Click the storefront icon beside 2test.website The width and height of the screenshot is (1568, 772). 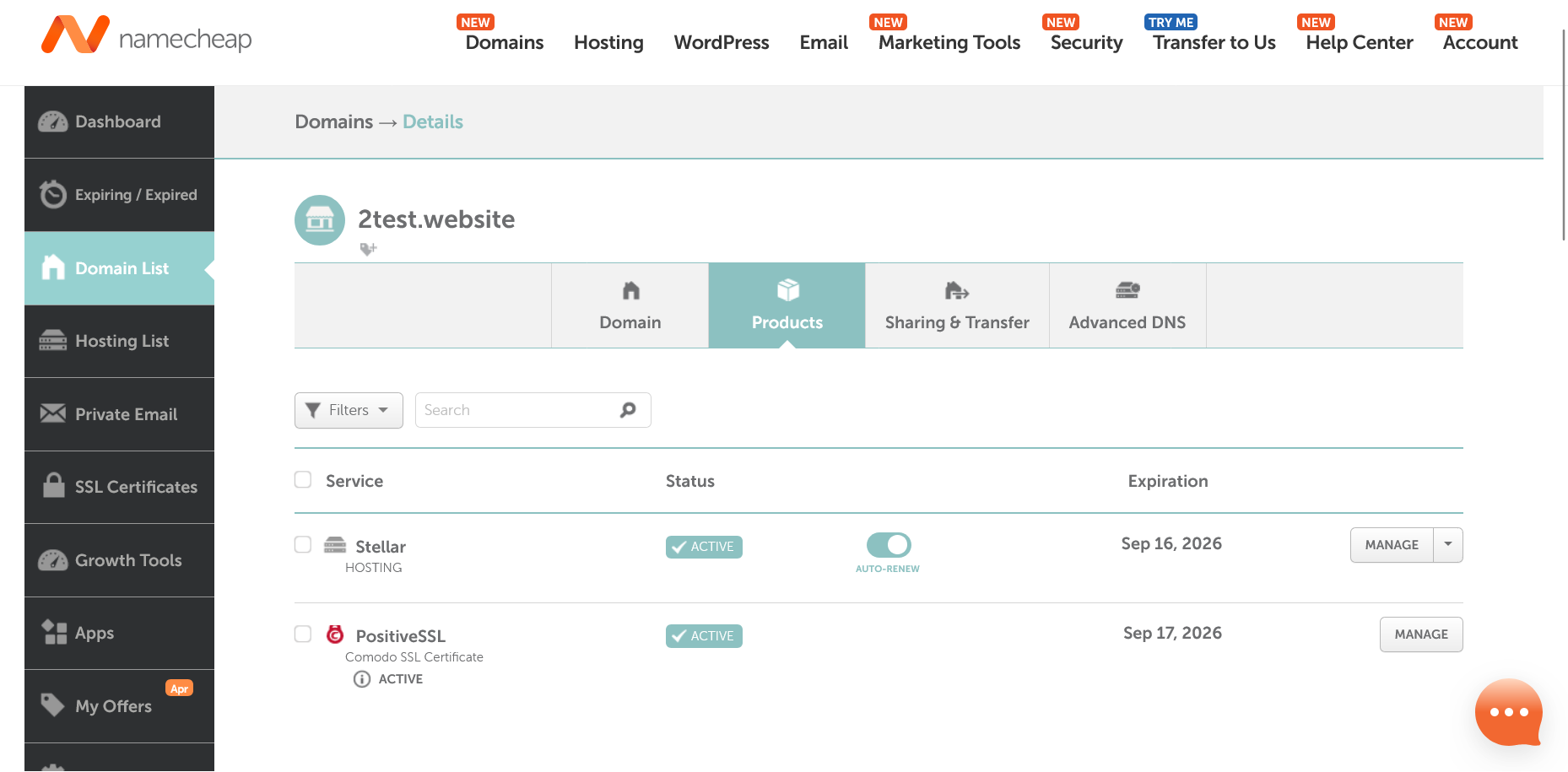pyautogui.click(x=320, y=220)
